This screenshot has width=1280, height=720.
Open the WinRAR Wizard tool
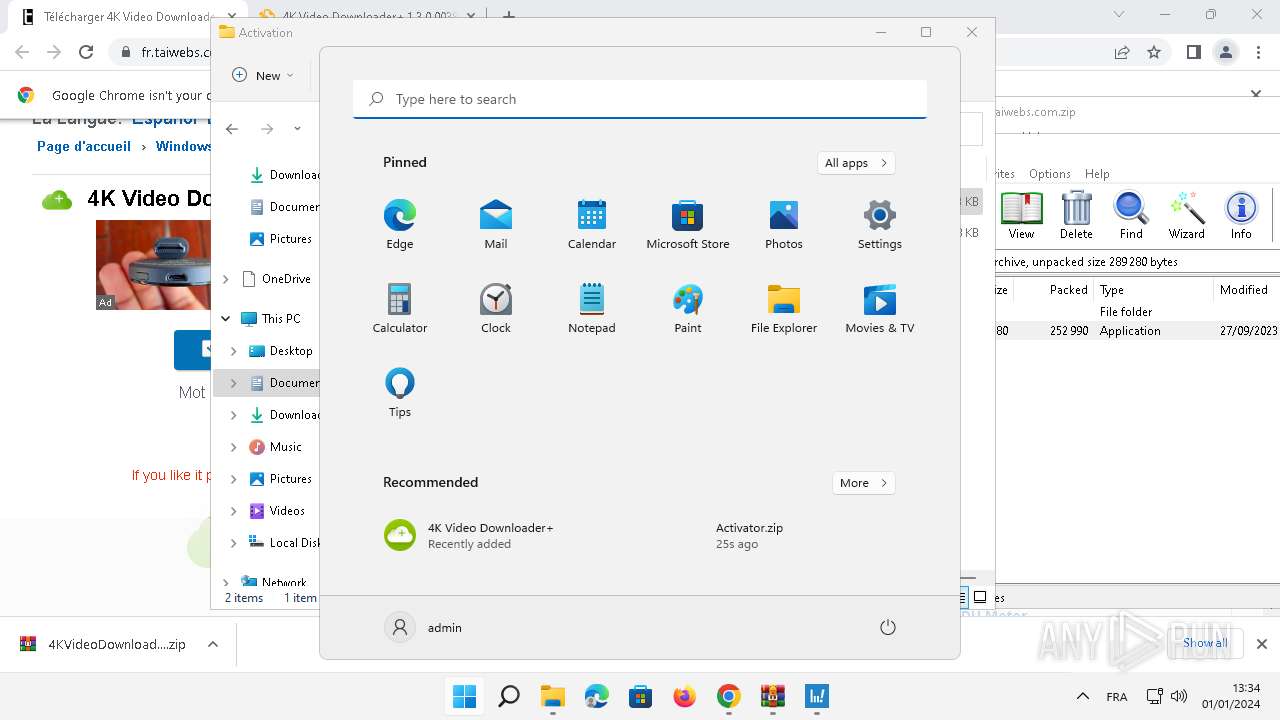click(1186, 216)
